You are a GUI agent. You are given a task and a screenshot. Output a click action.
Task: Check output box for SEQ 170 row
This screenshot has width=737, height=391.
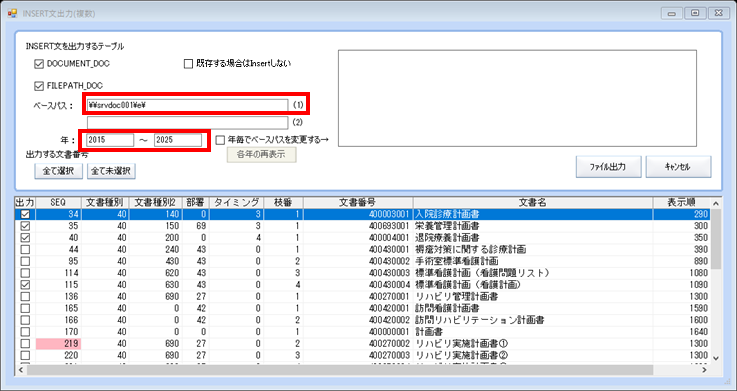(x=25, y=332)
